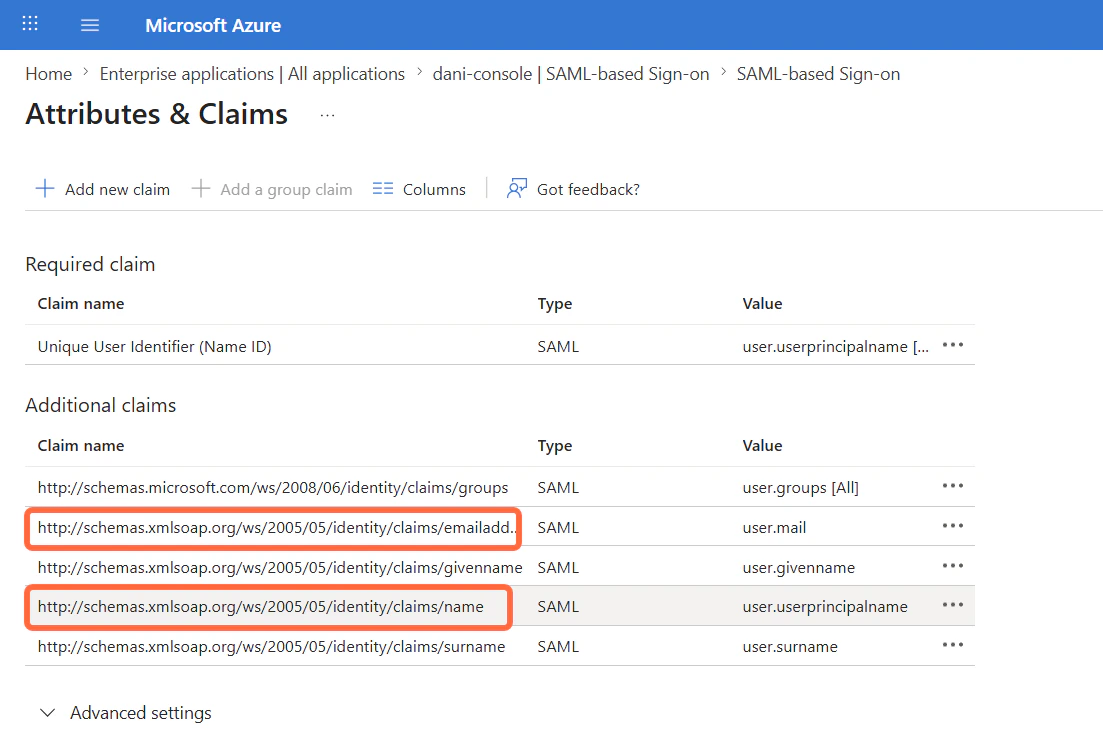The width and height of the screenshot is (1103, 742).
Task: Open the claims/givenname claim
Action: [x=280, y=568]
